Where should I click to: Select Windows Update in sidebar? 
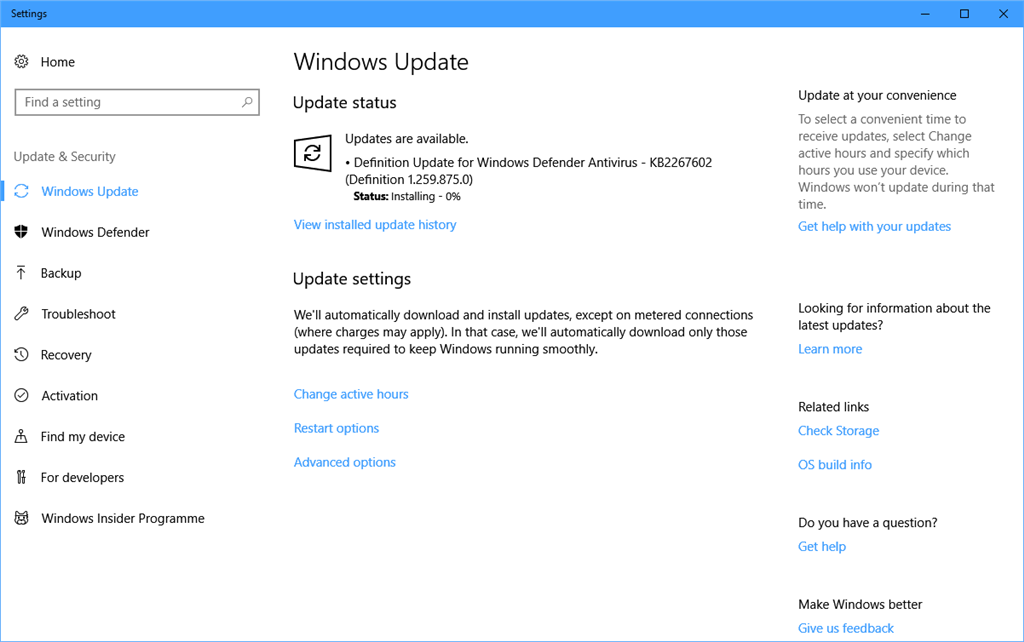coord(89,191)
